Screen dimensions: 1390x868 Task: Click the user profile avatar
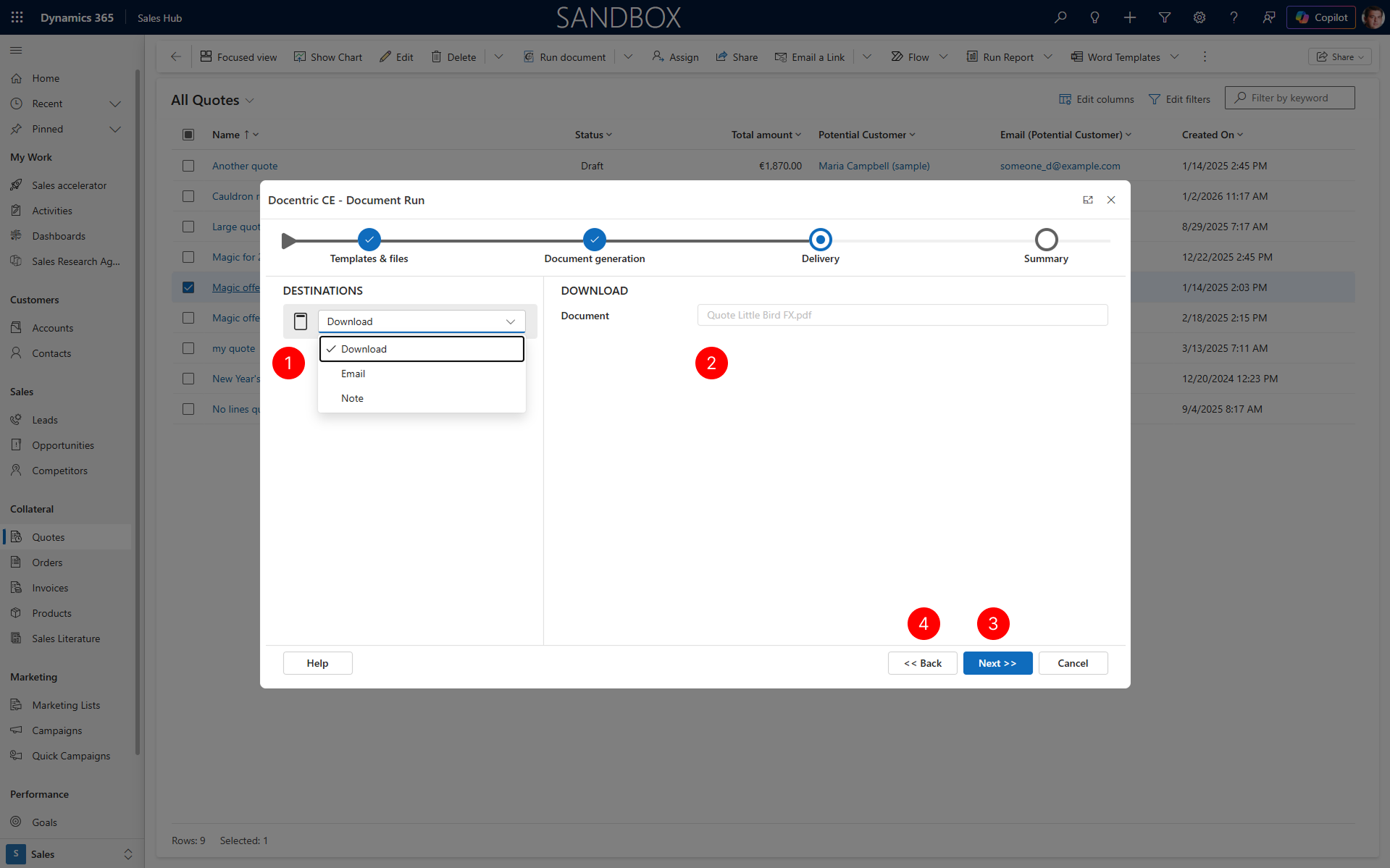coord(1373,17)
